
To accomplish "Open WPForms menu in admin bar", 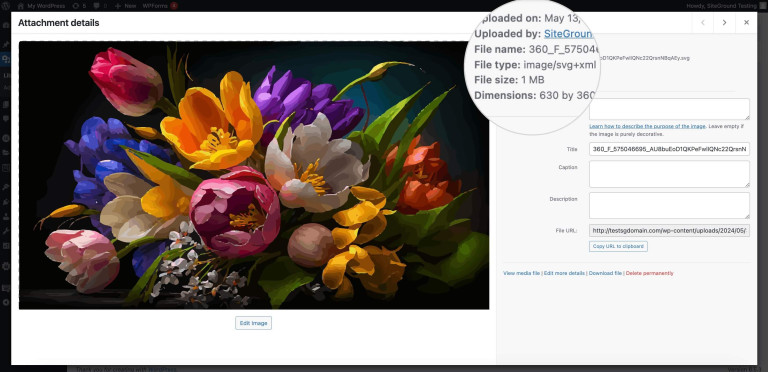I will (159, 6).
